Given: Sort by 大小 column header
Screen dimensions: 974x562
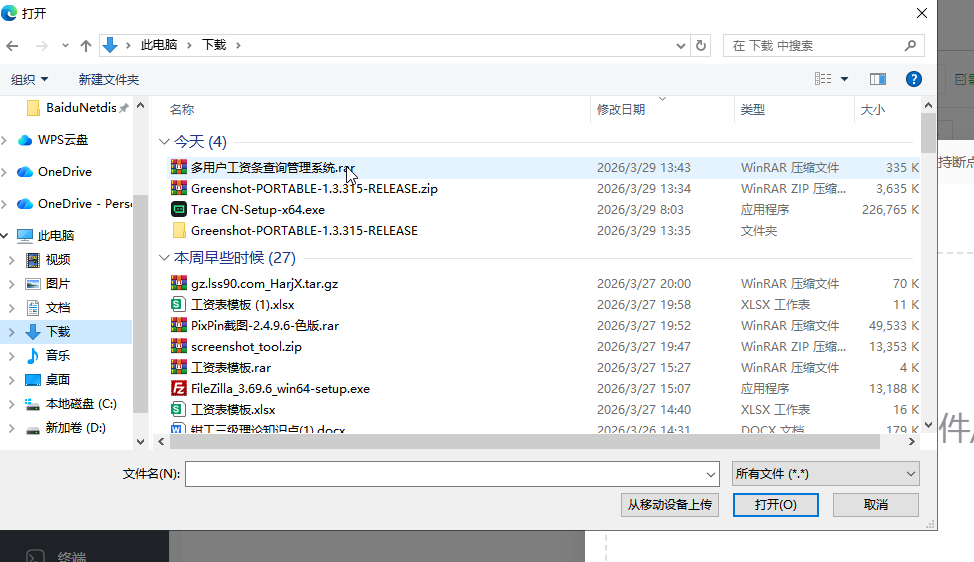Looking at the screenshot, I should coord(872,110).
